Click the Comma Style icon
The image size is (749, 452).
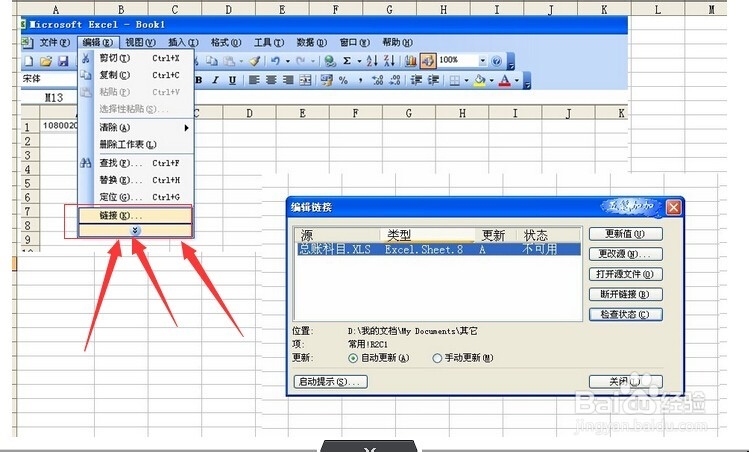[360, 80]
